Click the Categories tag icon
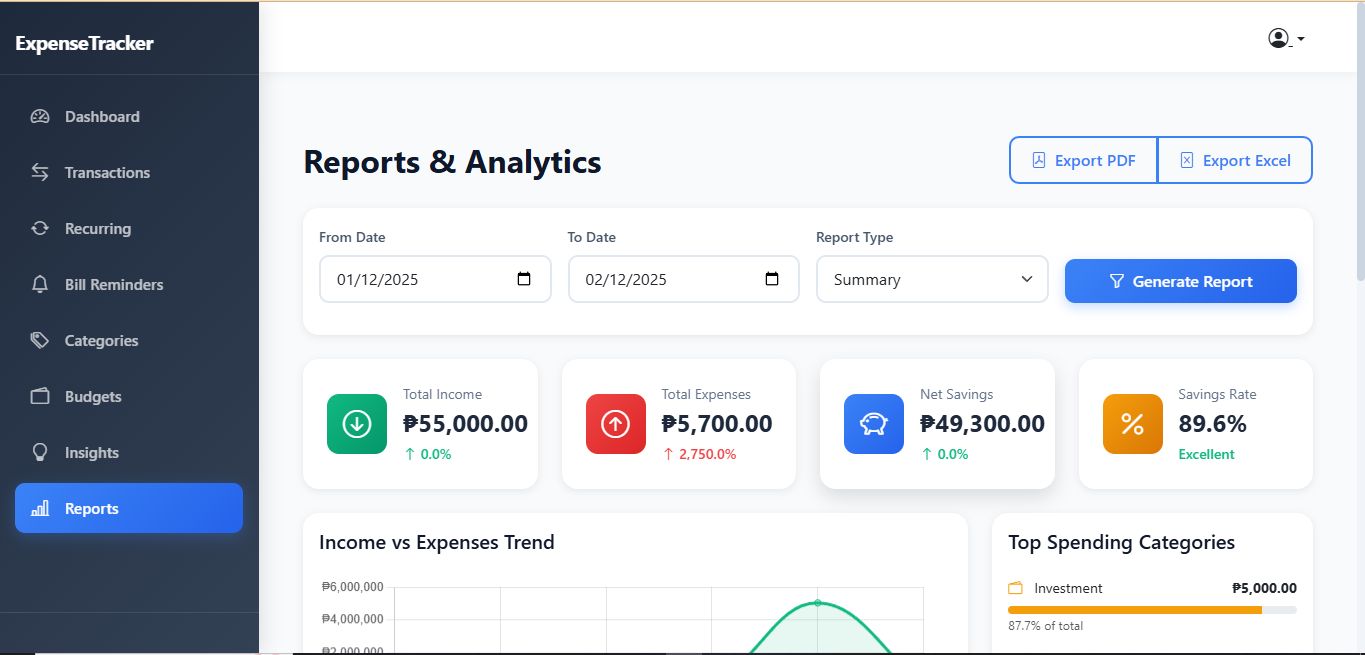1365x655 pixels. (x=40, y=340)
